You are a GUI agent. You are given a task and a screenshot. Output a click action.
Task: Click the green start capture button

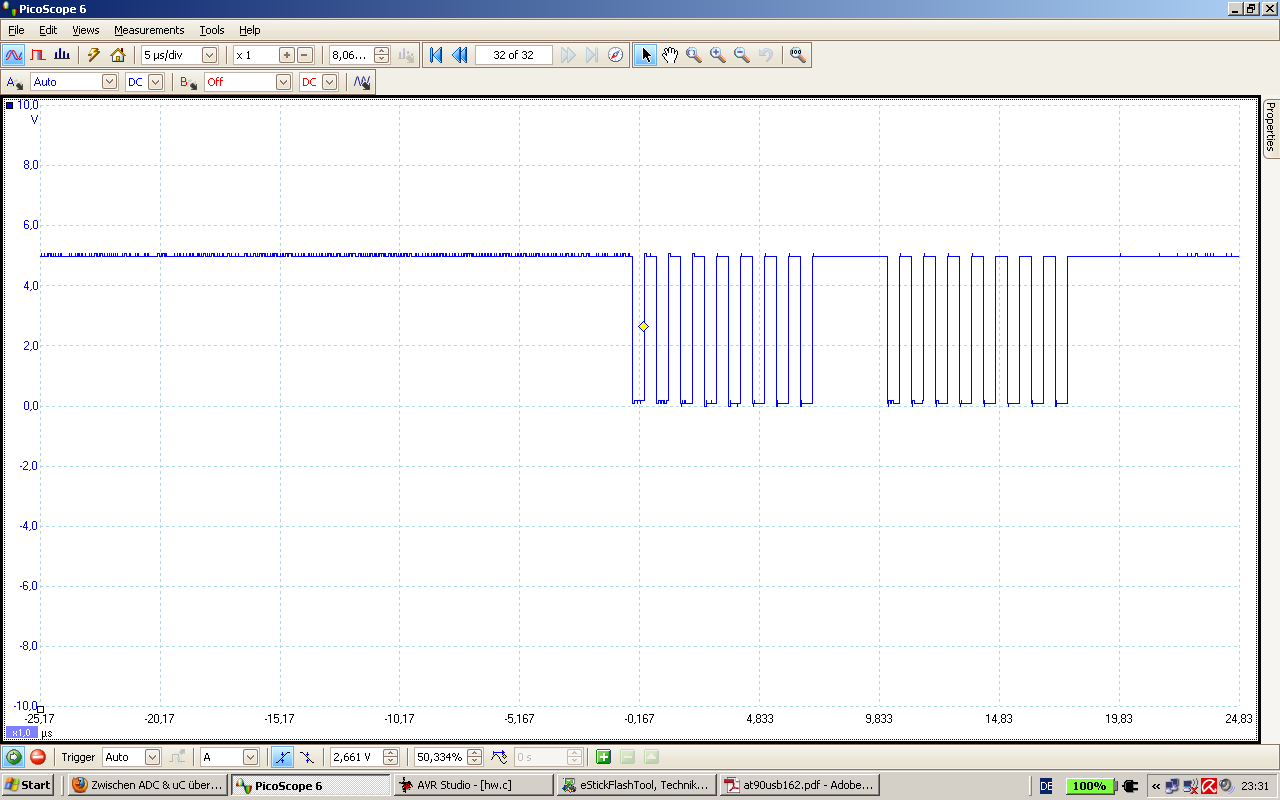(14, 757)
